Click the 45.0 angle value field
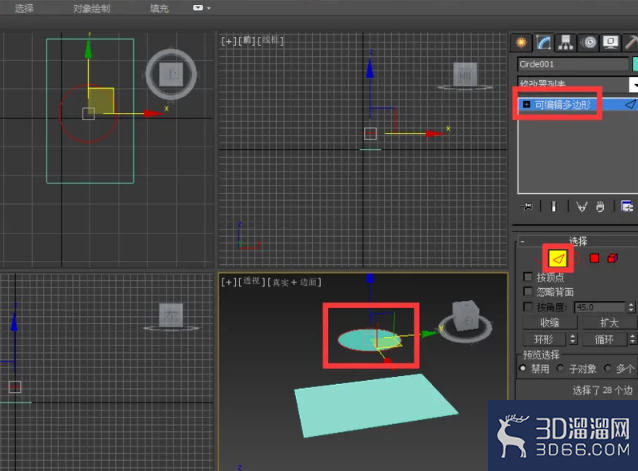Viewport: 638px width, 471px height. click(x=599, y=307)
